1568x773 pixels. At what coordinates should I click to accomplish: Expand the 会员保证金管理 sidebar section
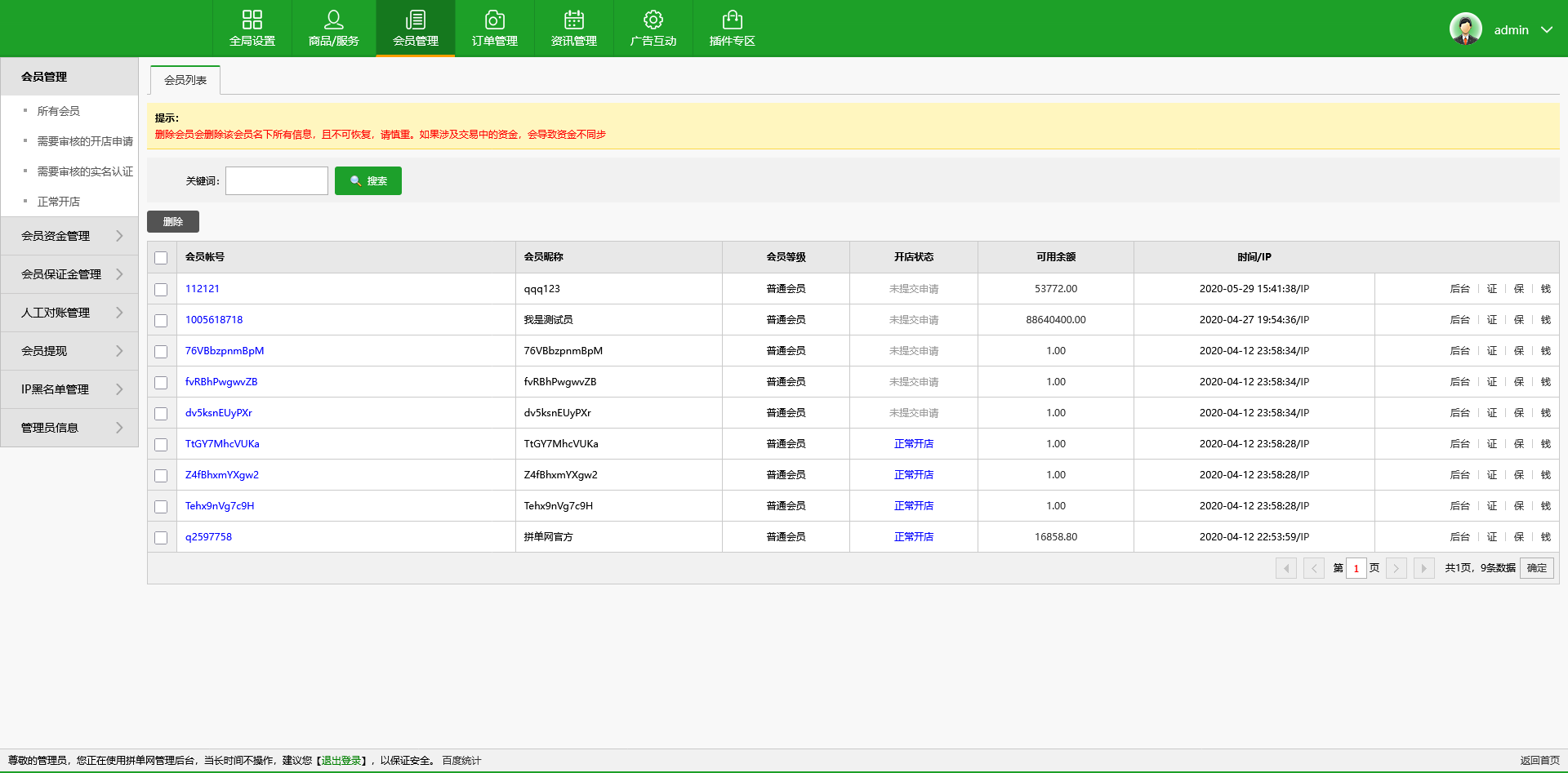point(69,274)
